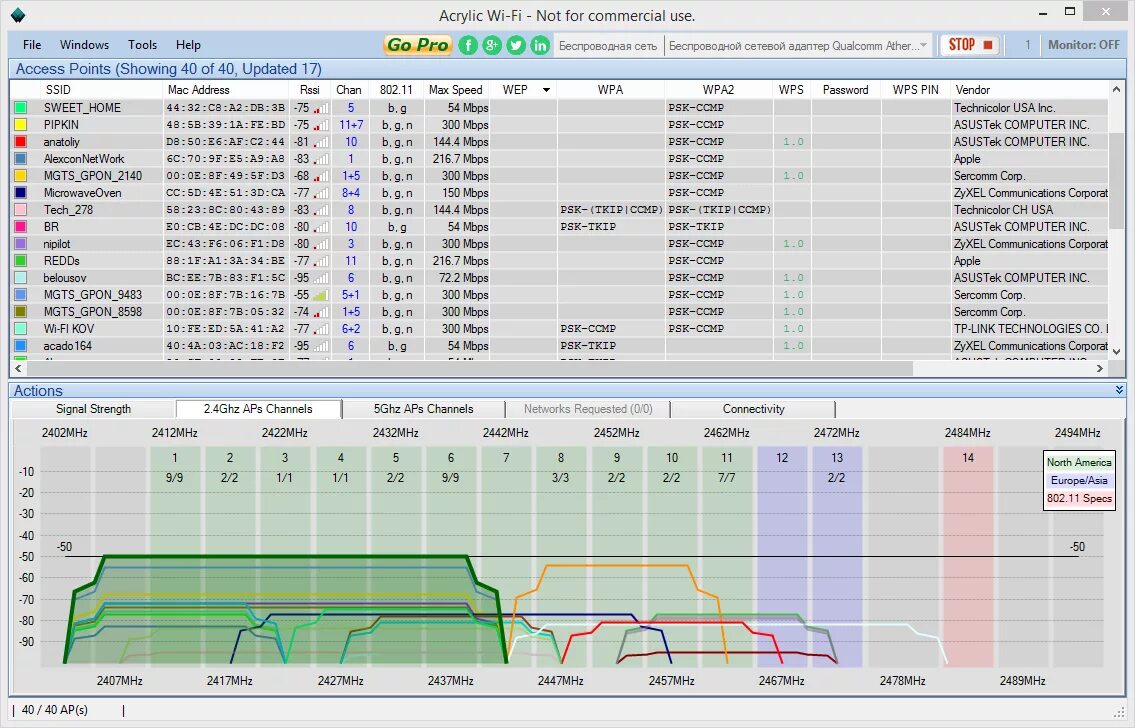Click Europe/Asia legend entry
The height and width of the screenshot is (728, 1135).
pos(1079,480)
